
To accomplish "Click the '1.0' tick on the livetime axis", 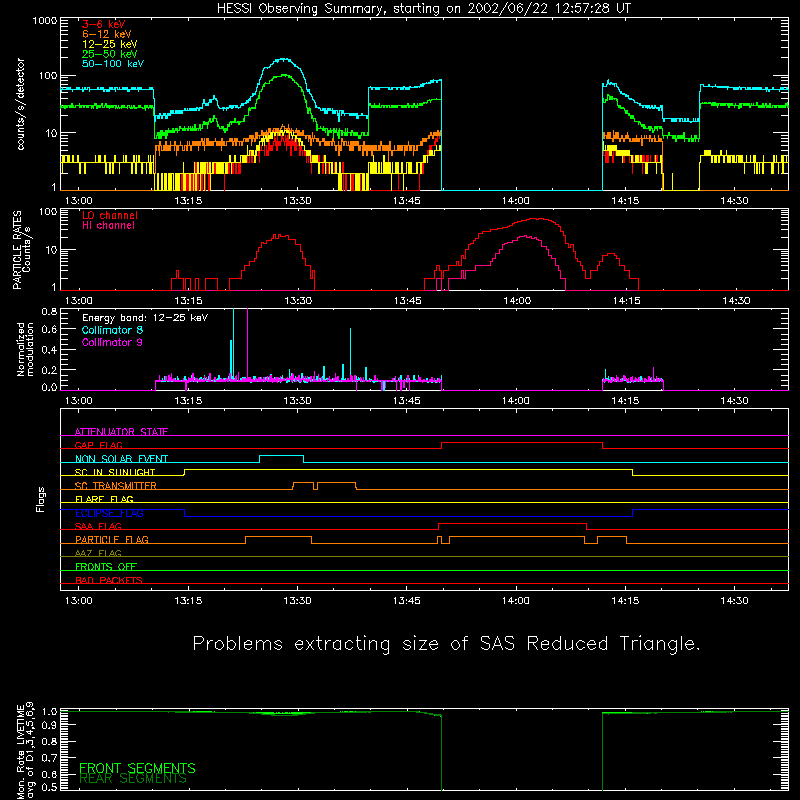I will pos(50,711).
